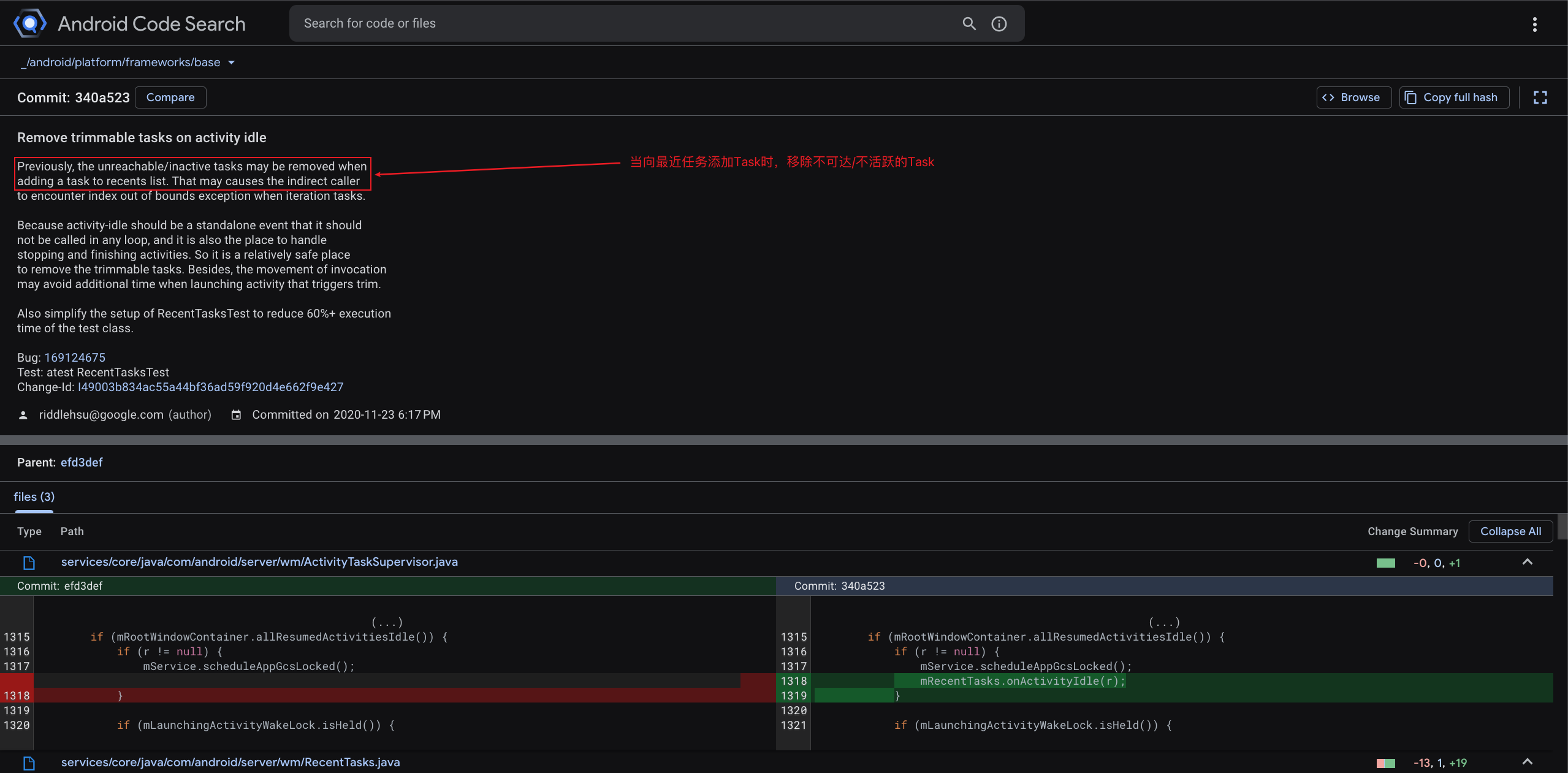
Task: Click the Path column header
Action: (72, 531)
